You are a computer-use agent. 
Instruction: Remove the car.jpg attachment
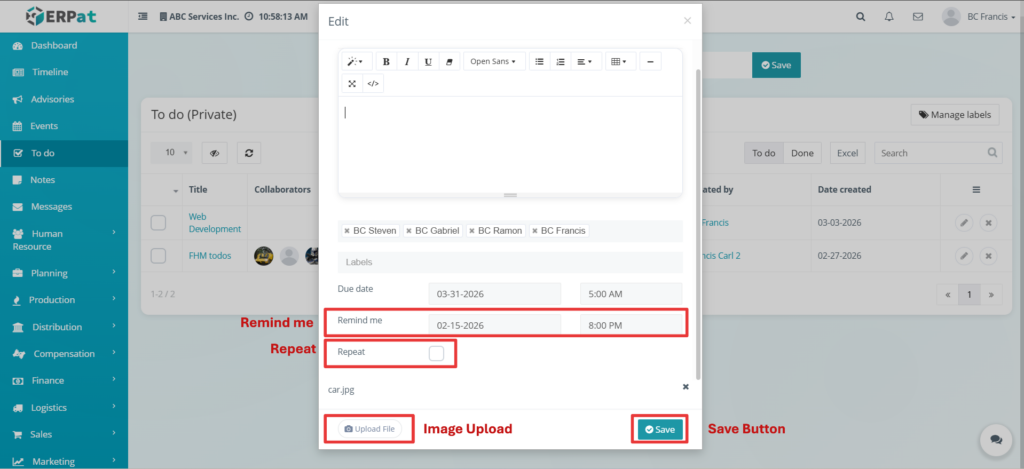[685, 386]
